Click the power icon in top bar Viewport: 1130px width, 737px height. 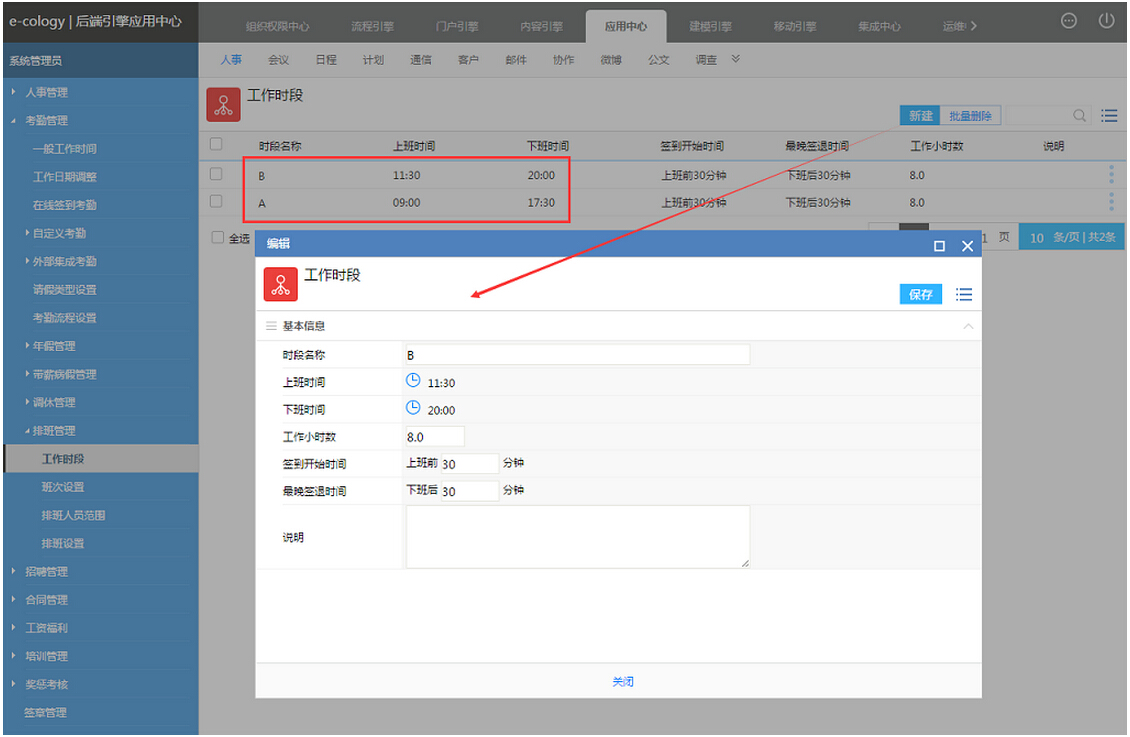pos(1106,21)
